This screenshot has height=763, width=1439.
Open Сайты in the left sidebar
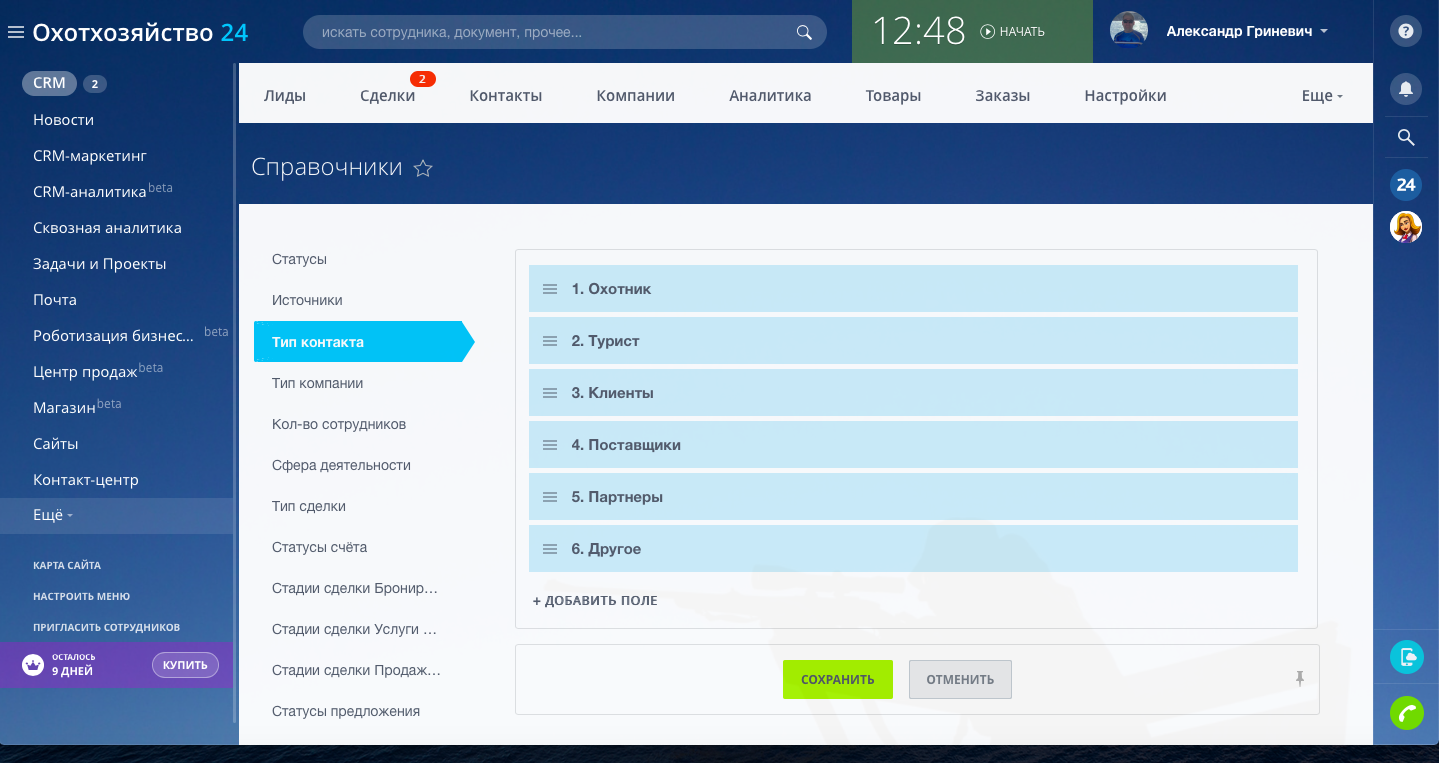[x=56, y=444]
